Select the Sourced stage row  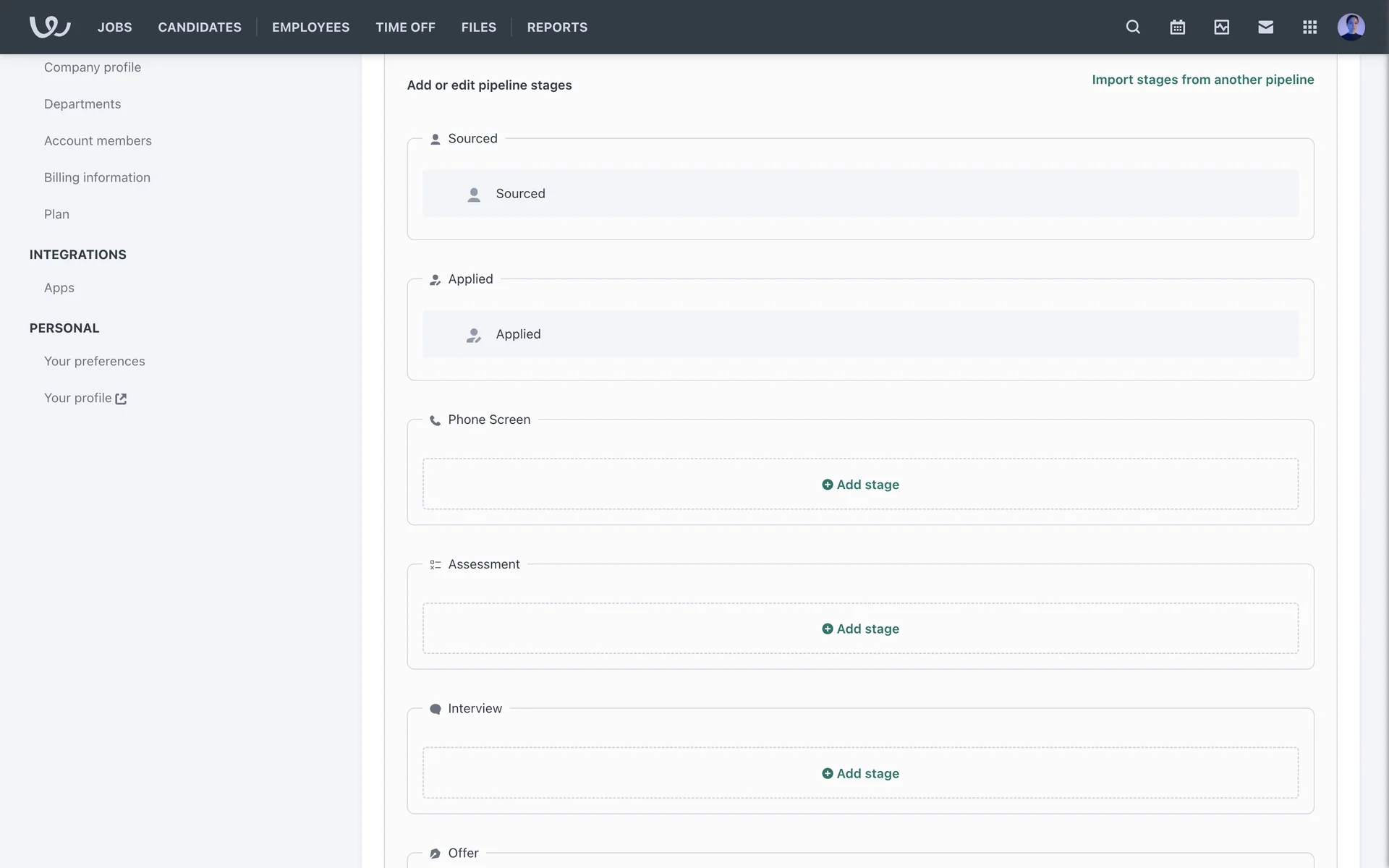pyautogui.click(x=860, y=193)
